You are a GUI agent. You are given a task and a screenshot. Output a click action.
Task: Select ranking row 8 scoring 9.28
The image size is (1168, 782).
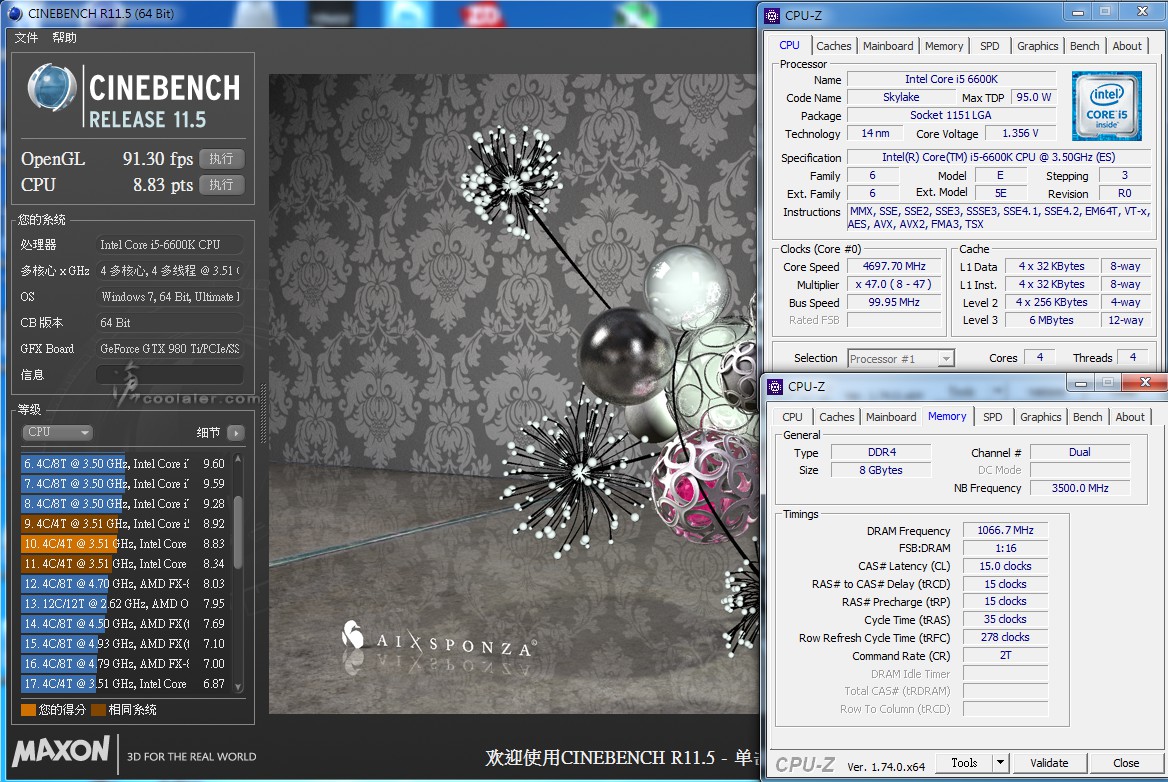pyautogui.click(x=124, y=503)
